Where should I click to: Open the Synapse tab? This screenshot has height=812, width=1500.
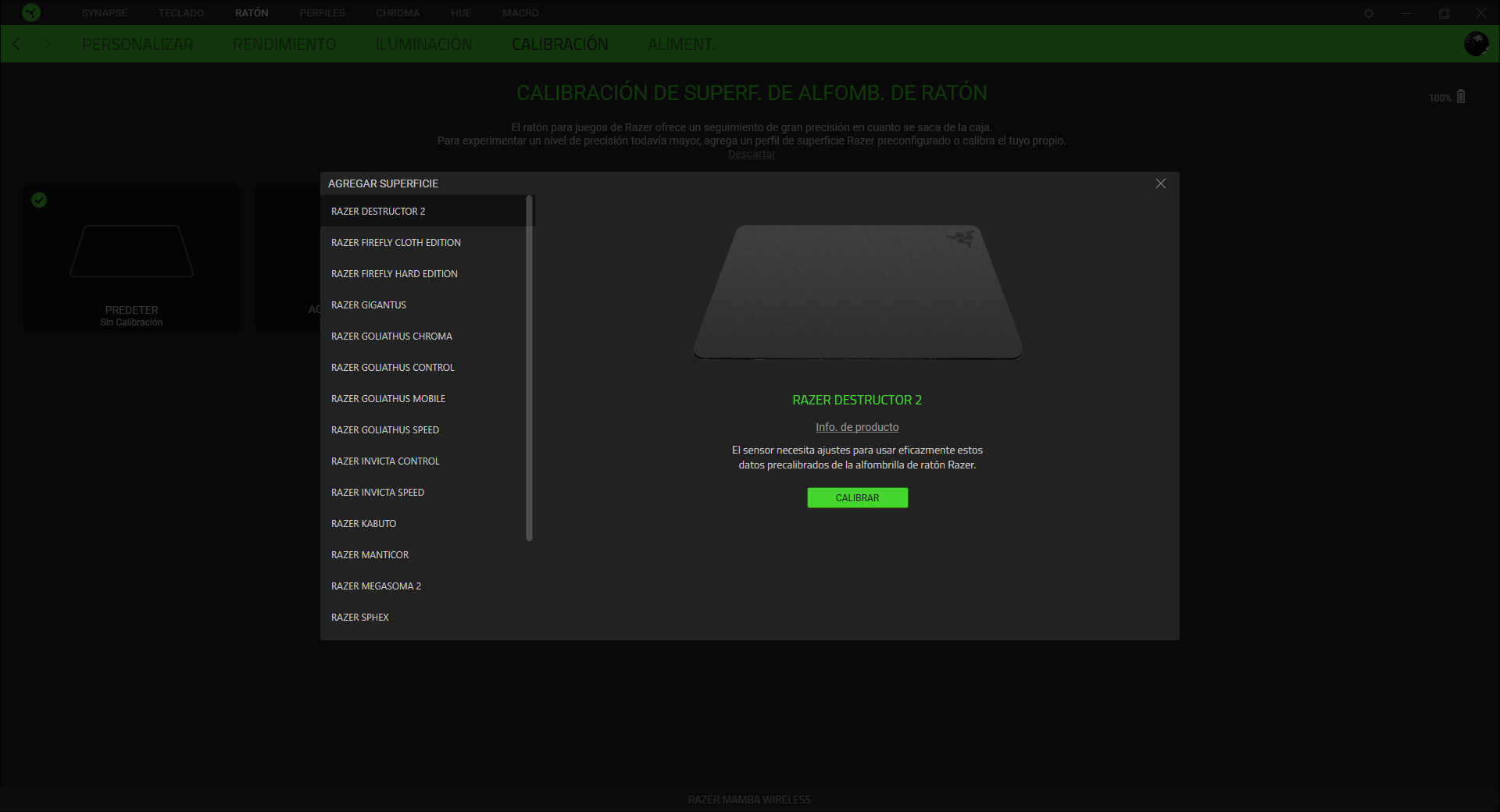105,13
